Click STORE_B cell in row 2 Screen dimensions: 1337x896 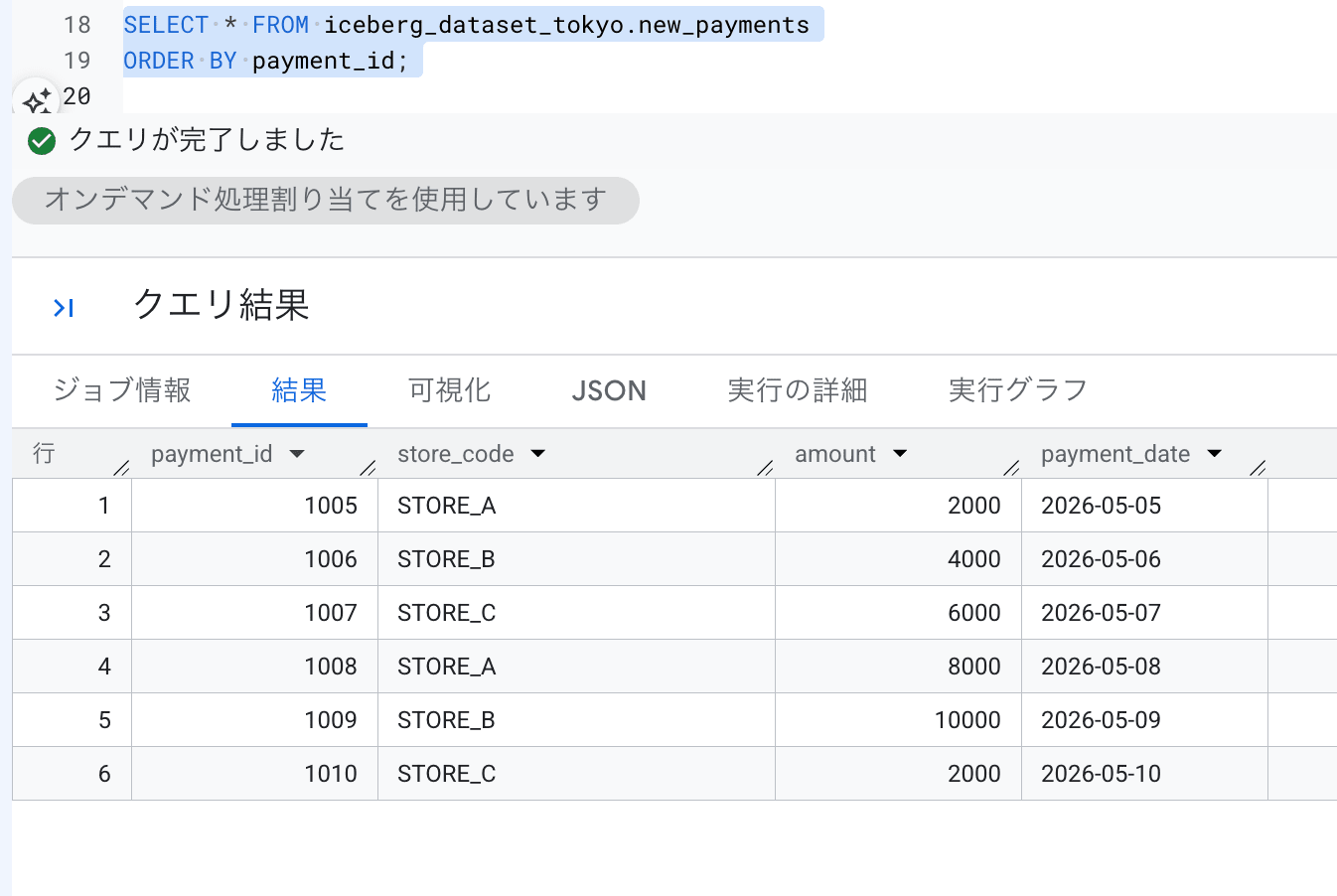pos(576,559)
